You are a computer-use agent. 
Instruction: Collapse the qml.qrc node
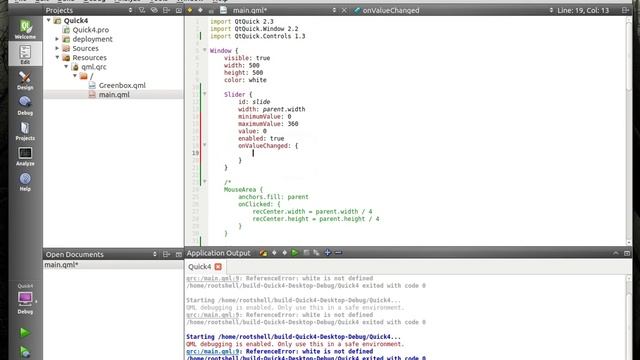[66, 67]
